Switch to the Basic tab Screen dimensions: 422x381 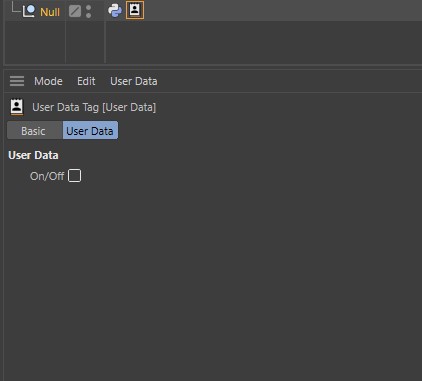click(x=35, y=130)
